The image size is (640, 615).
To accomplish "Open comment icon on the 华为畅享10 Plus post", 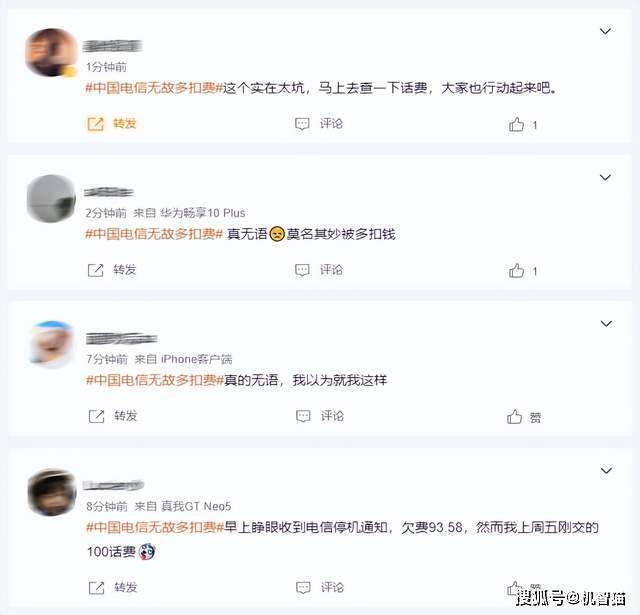I will 302,270.
